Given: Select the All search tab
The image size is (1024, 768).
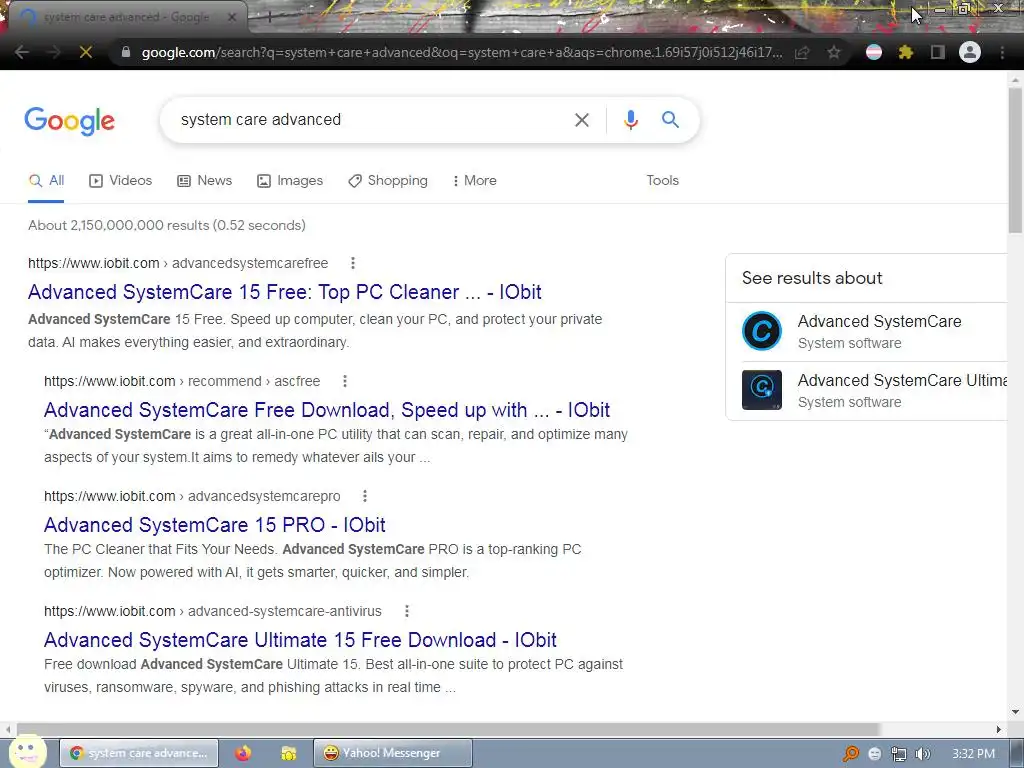Looking at the screenshot, I should click(46, 181).
